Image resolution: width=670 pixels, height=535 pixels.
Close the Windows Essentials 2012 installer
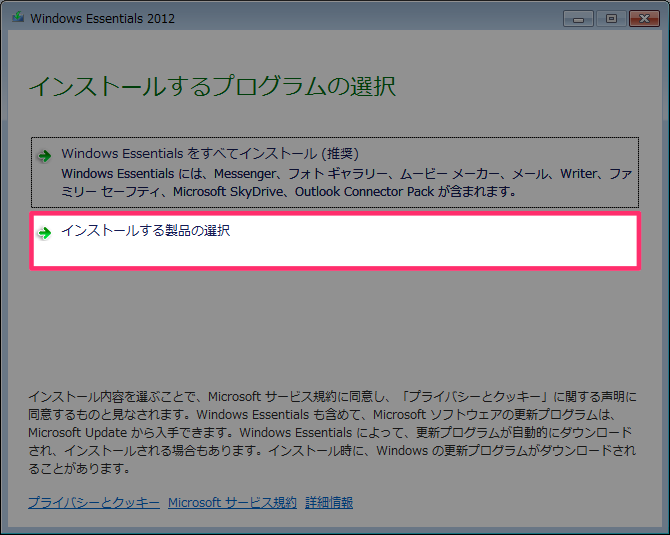(644, 19)
